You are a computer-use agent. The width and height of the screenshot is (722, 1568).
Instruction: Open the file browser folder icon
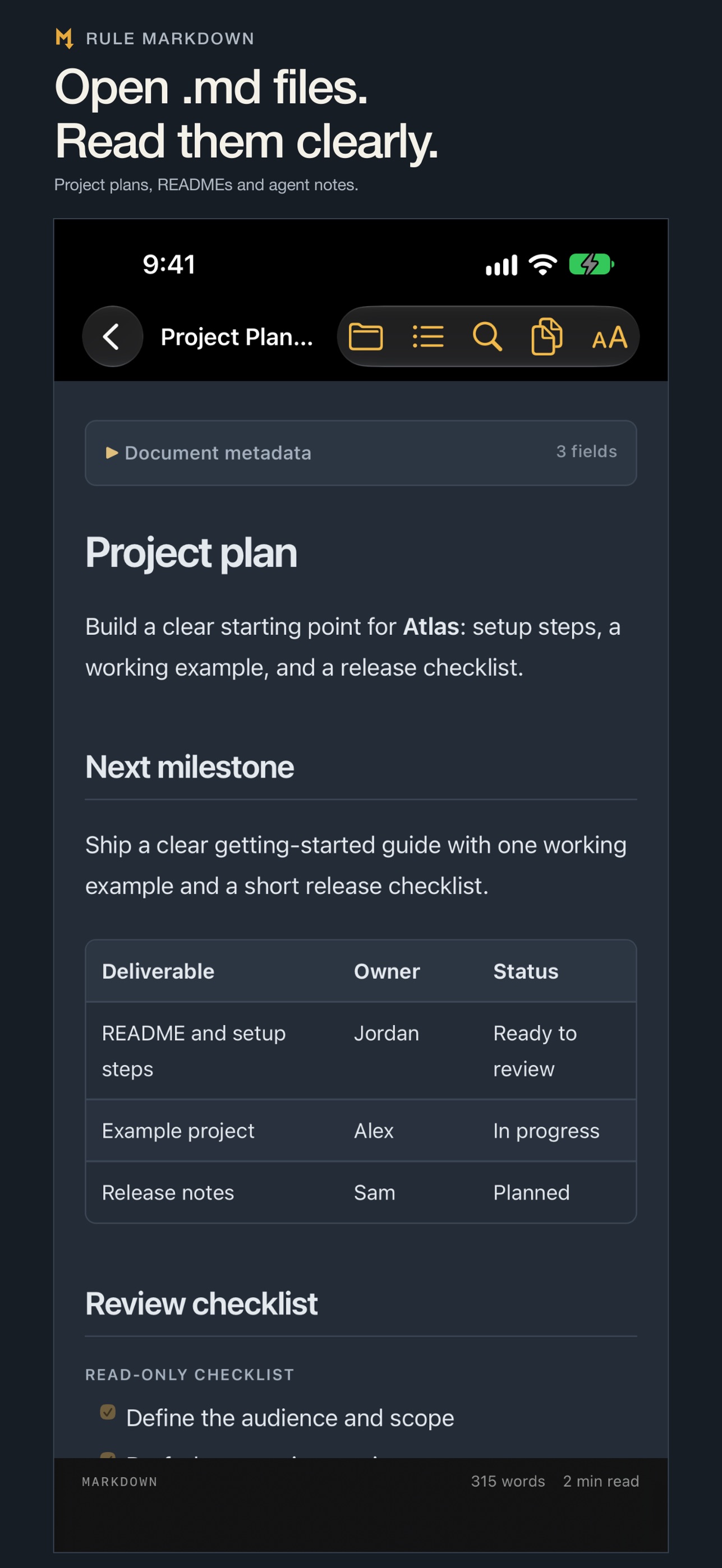click(x=366, y=336)
